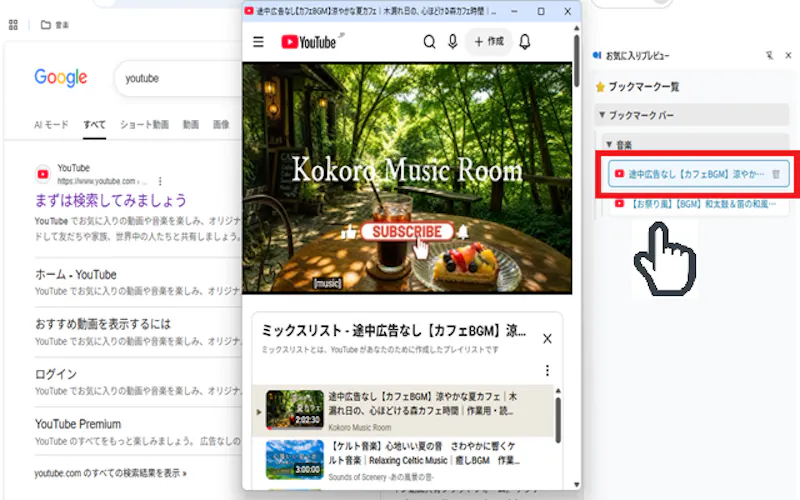Screen dimensions: 800x500
Task: Open the ホーム - YouTube sitelink
Action: (76, 274)
